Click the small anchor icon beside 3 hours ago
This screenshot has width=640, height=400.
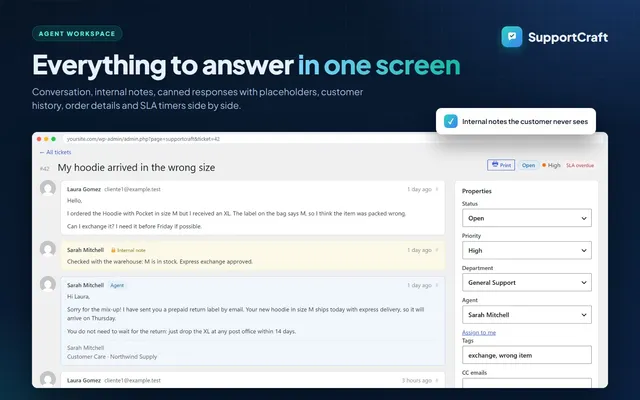click(437, 380)
